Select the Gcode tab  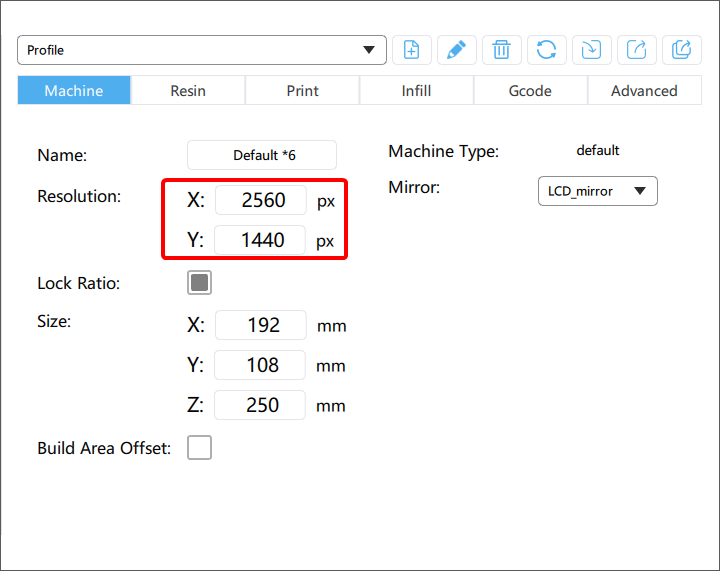click(530, 90)
